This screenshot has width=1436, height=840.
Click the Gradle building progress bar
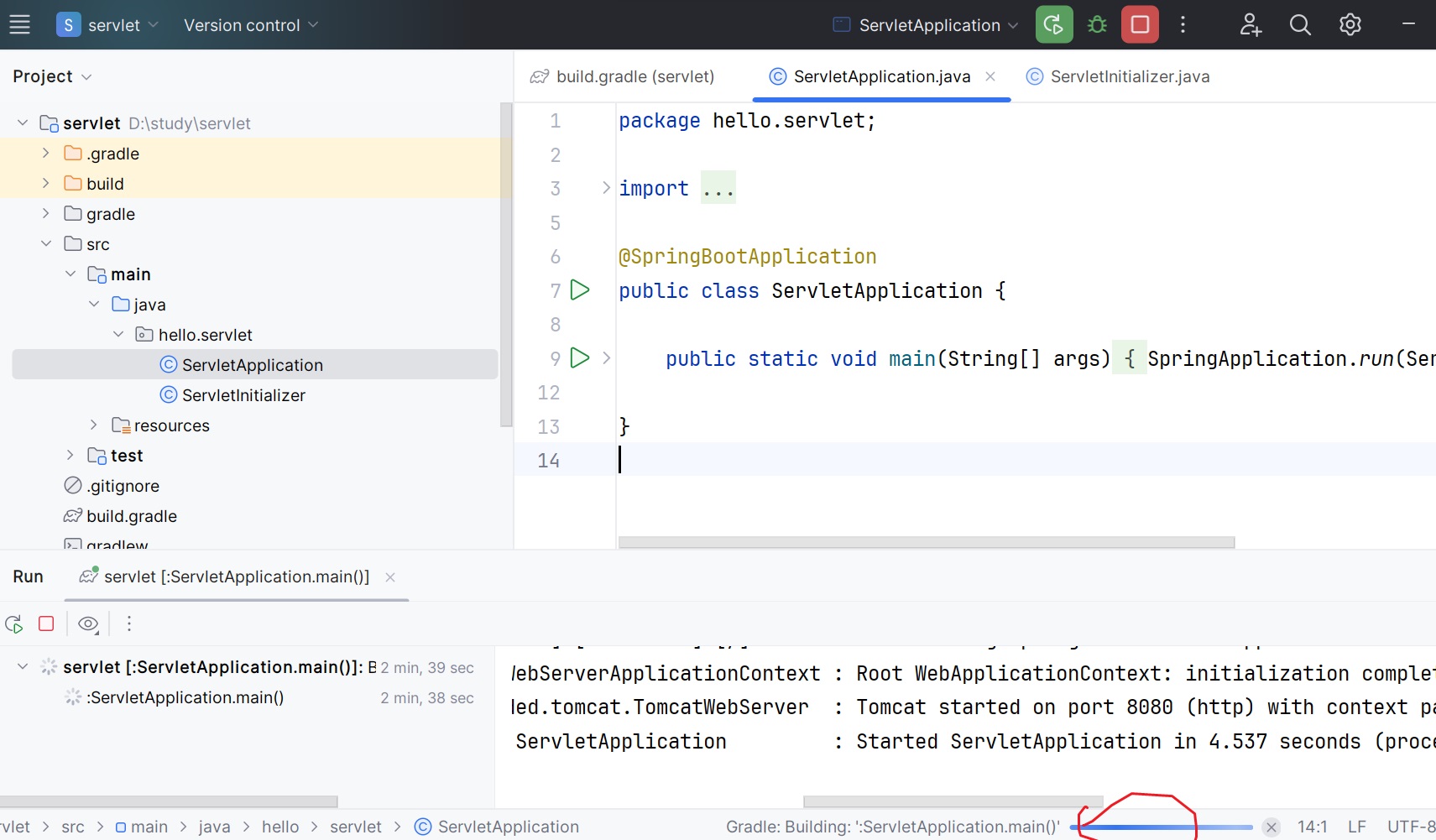click(1162, 827)
